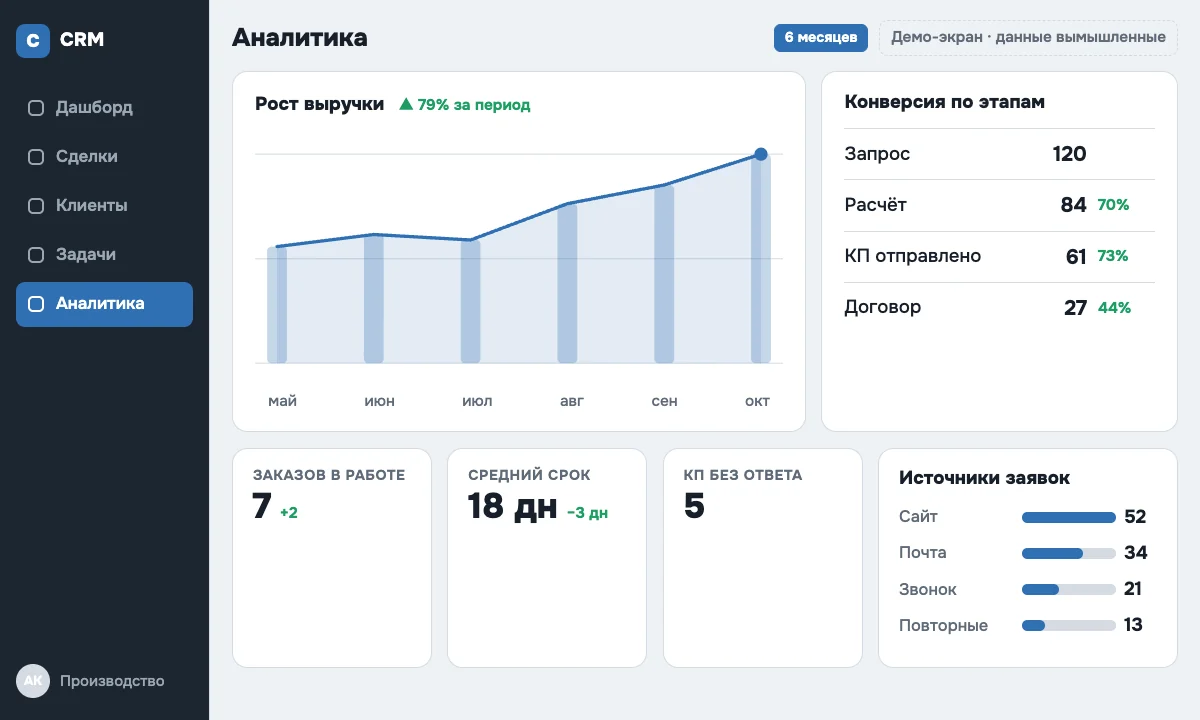
Task: Click the −3 дн change indicator
Action: [587, 513]
